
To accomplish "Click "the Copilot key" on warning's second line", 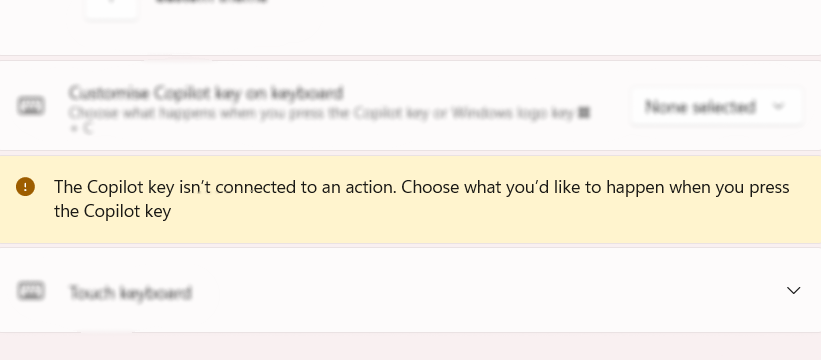I will [x=113, y=211].
